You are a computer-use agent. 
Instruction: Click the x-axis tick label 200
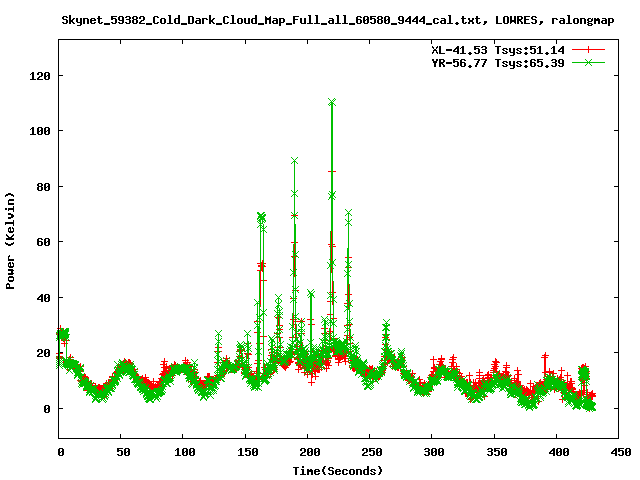(x=310, y=452)
